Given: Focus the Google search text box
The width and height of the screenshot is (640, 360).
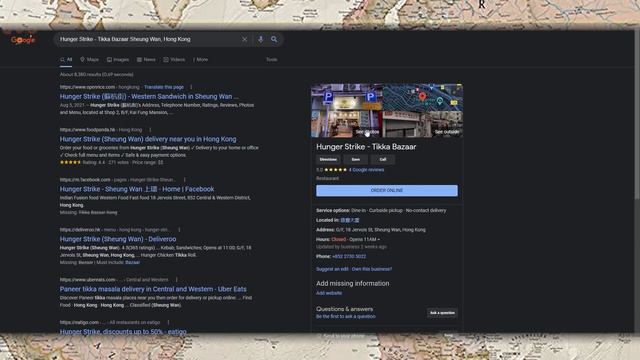Looking at the screenshot, I should (x=149, y=40).
